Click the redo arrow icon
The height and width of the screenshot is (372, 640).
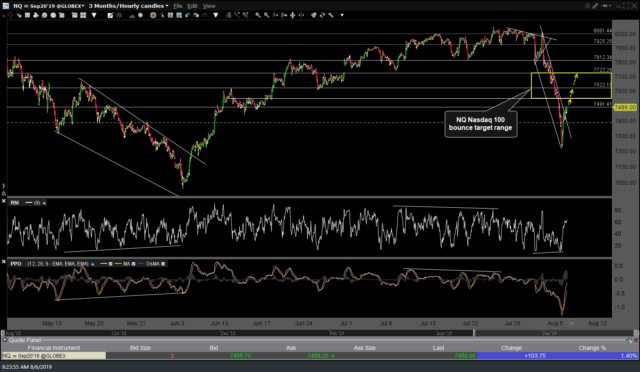(196, 15)
